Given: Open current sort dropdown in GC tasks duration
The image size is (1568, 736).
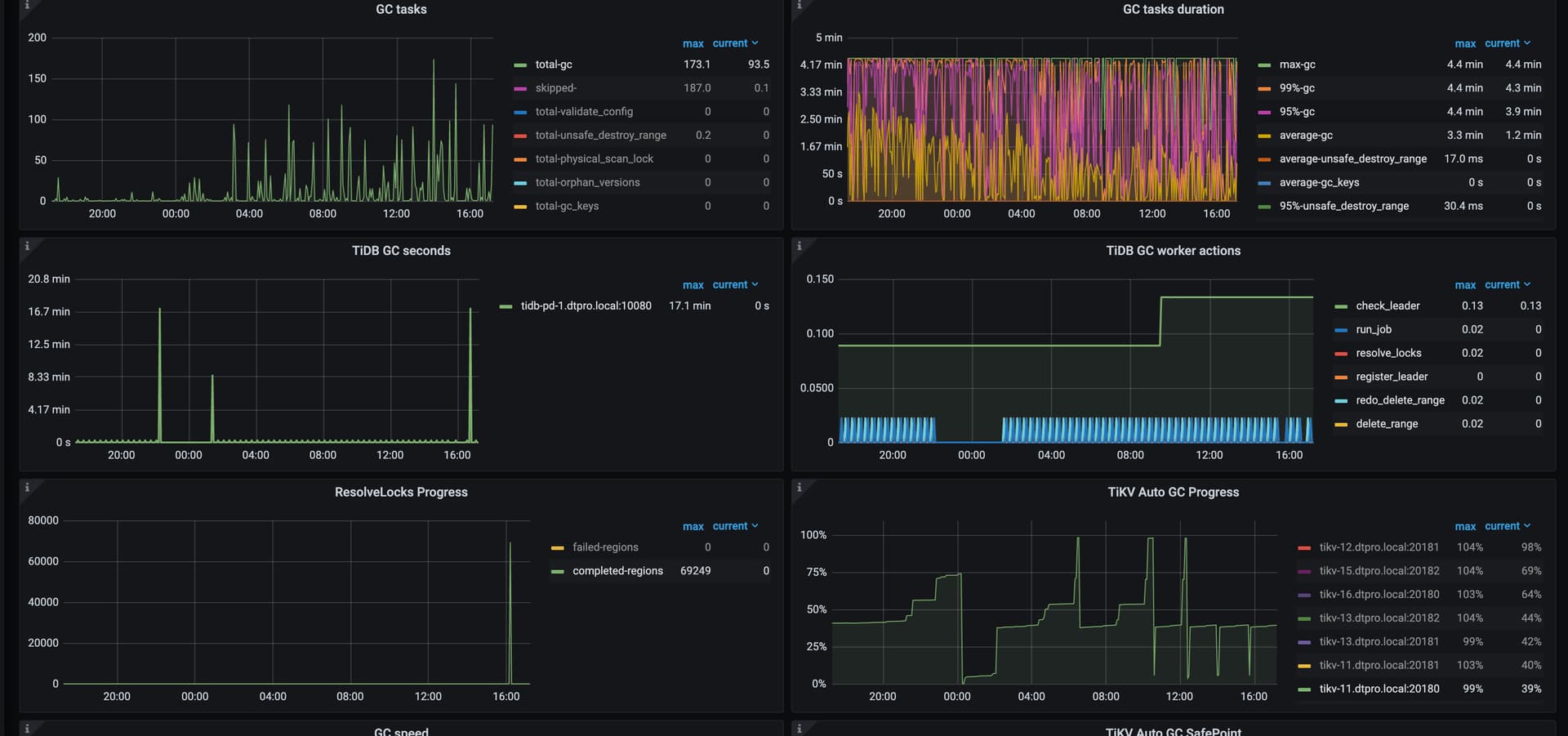Looking at the screenshot, I should (x=1508, y=43).
